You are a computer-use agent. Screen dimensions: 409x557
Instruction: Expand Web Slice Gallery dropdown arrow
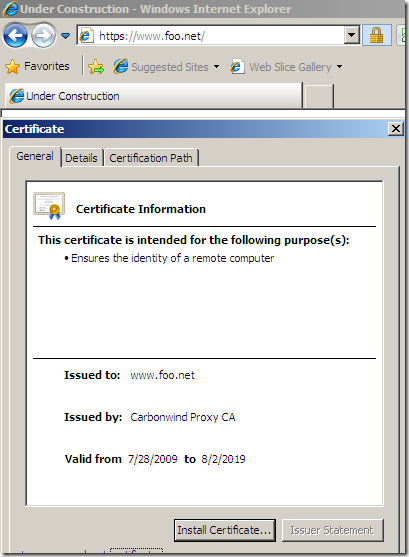pyautogui.click(x=339, y=66)
